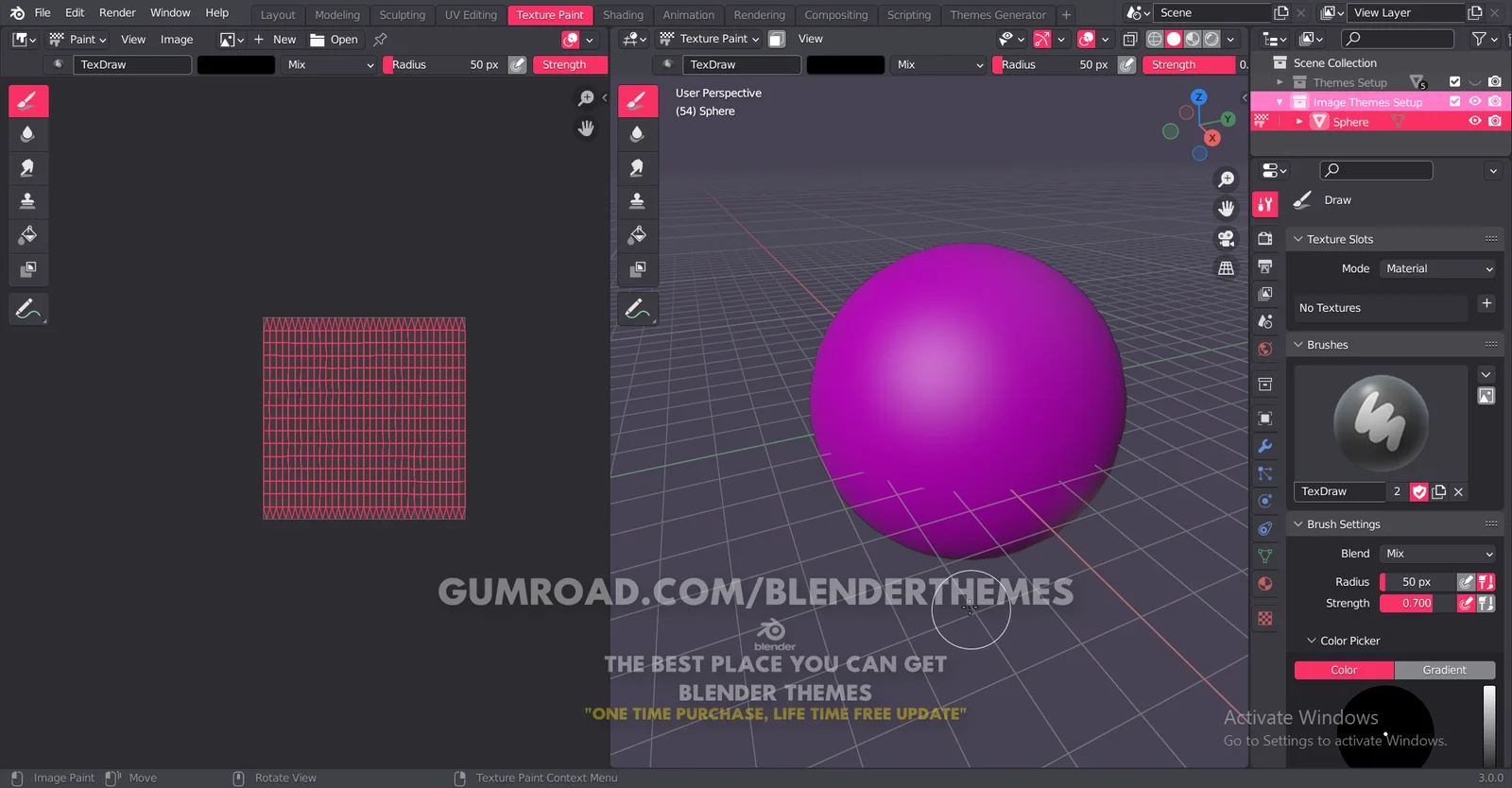Hide the Sphere object in viewport
Image resolution: width=1512 pixels, height=788 pixels.
[1474, 122]
